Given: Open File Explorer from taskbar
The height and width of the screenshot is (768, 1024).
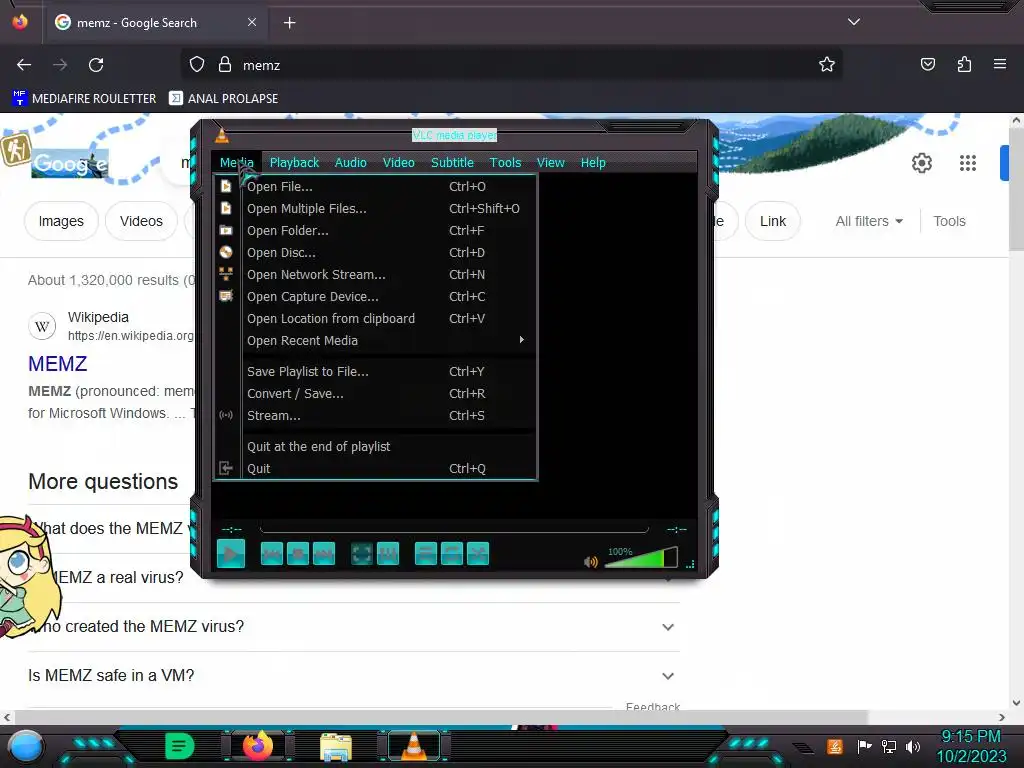Looking at the screenshot, I should (x=336, y=746).
